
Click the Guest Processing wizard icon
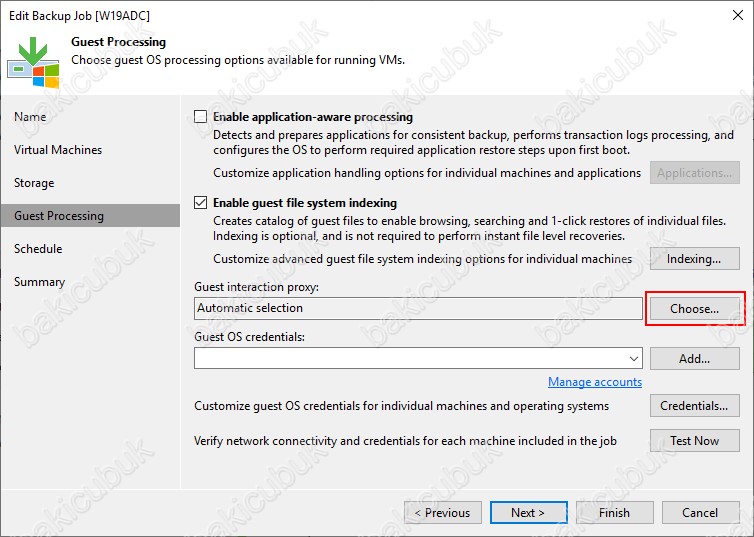coord(33,62)
